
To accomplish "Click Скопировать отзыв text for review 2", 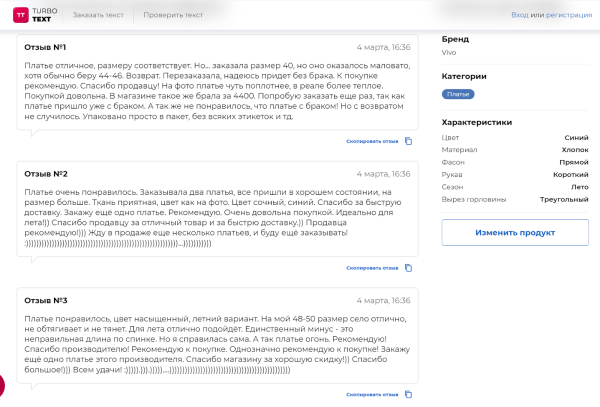I will [x=372, y=268].
